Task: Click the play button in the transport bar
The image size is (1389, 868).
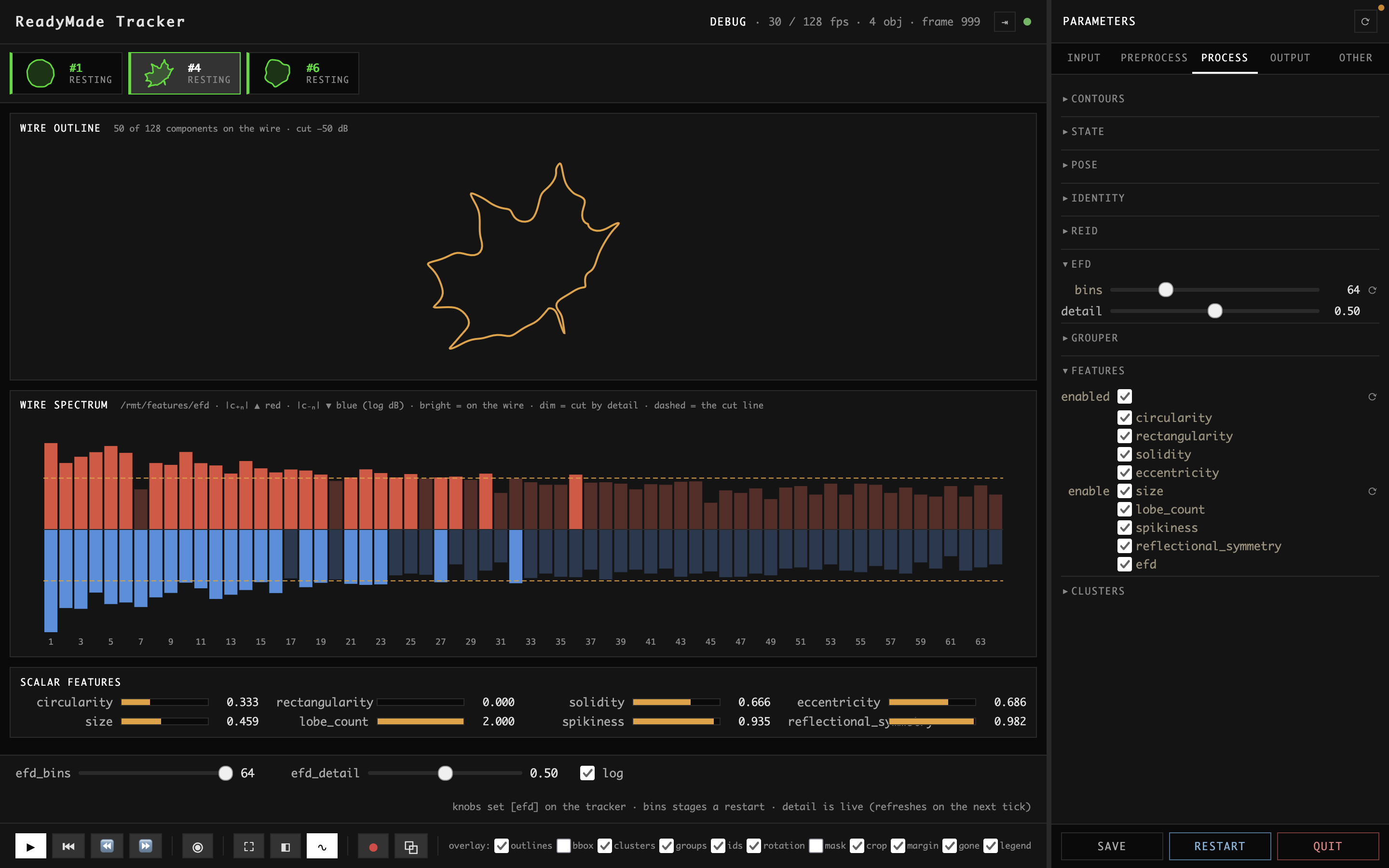Action: pos(30,846)
